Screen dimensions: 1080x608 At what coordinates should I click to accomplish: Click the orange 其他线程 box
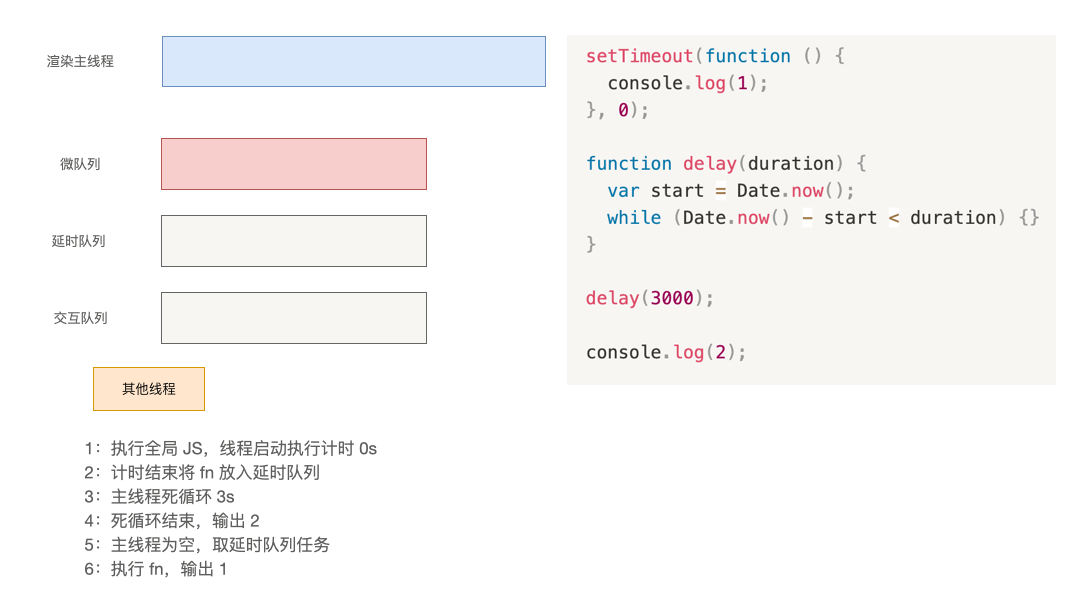pos(149,389)
